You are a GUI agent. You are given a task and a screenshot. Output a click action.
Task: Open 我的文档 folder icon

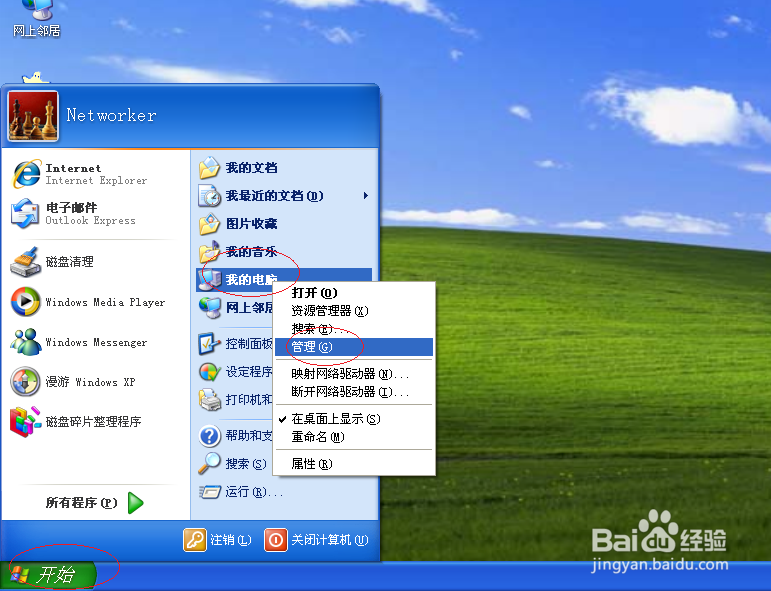tap(209, 168)
